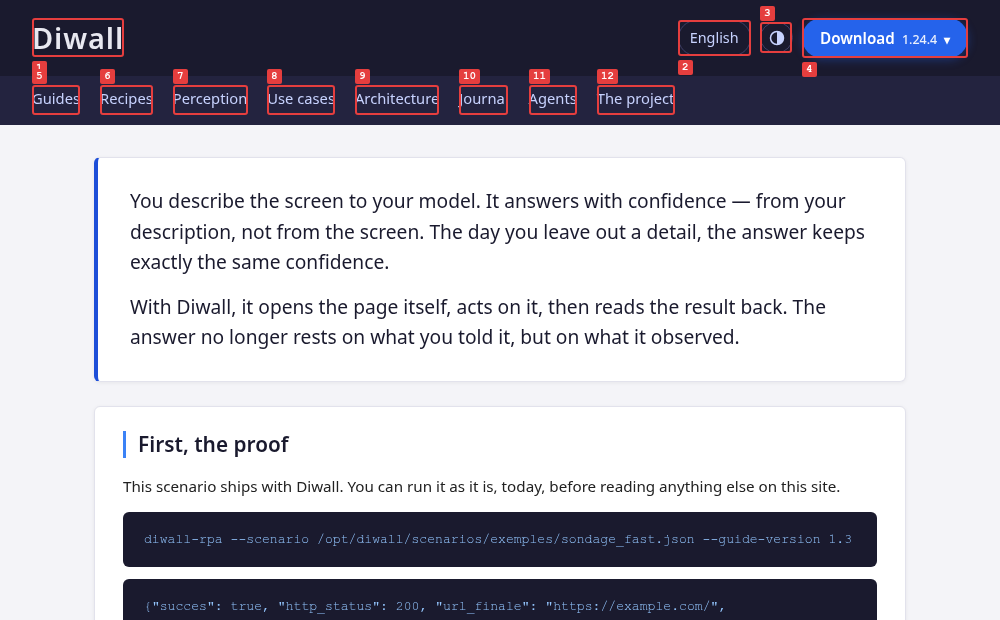Visit the Agents section
1000x620 pixels.
coord(553,100)
